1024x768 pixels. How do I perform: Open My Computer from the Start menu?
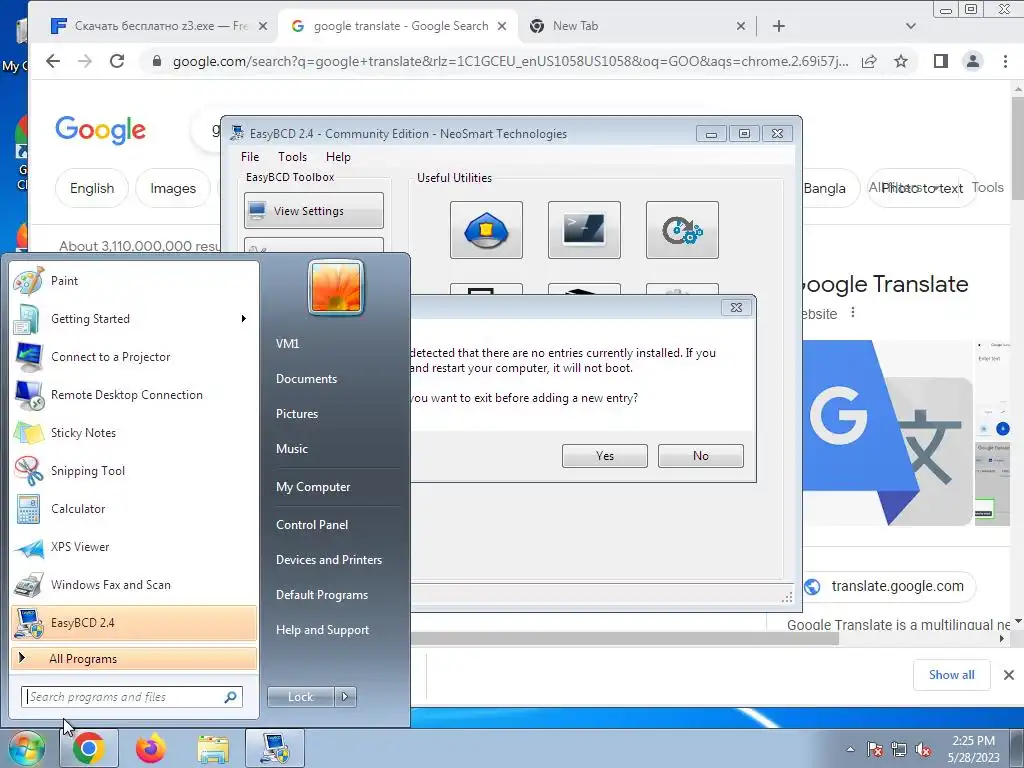tap(313, 487)
